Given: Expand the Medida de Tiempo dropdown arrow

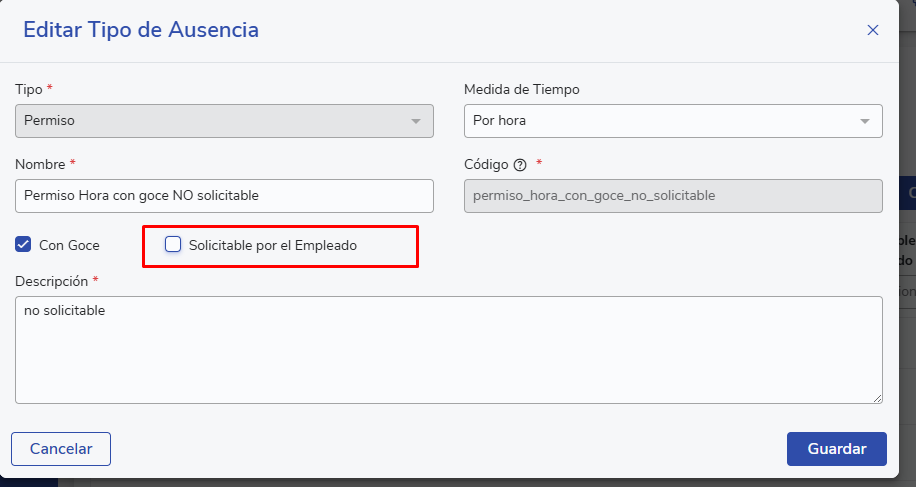Looking at the screenshot, I should 865,121.
